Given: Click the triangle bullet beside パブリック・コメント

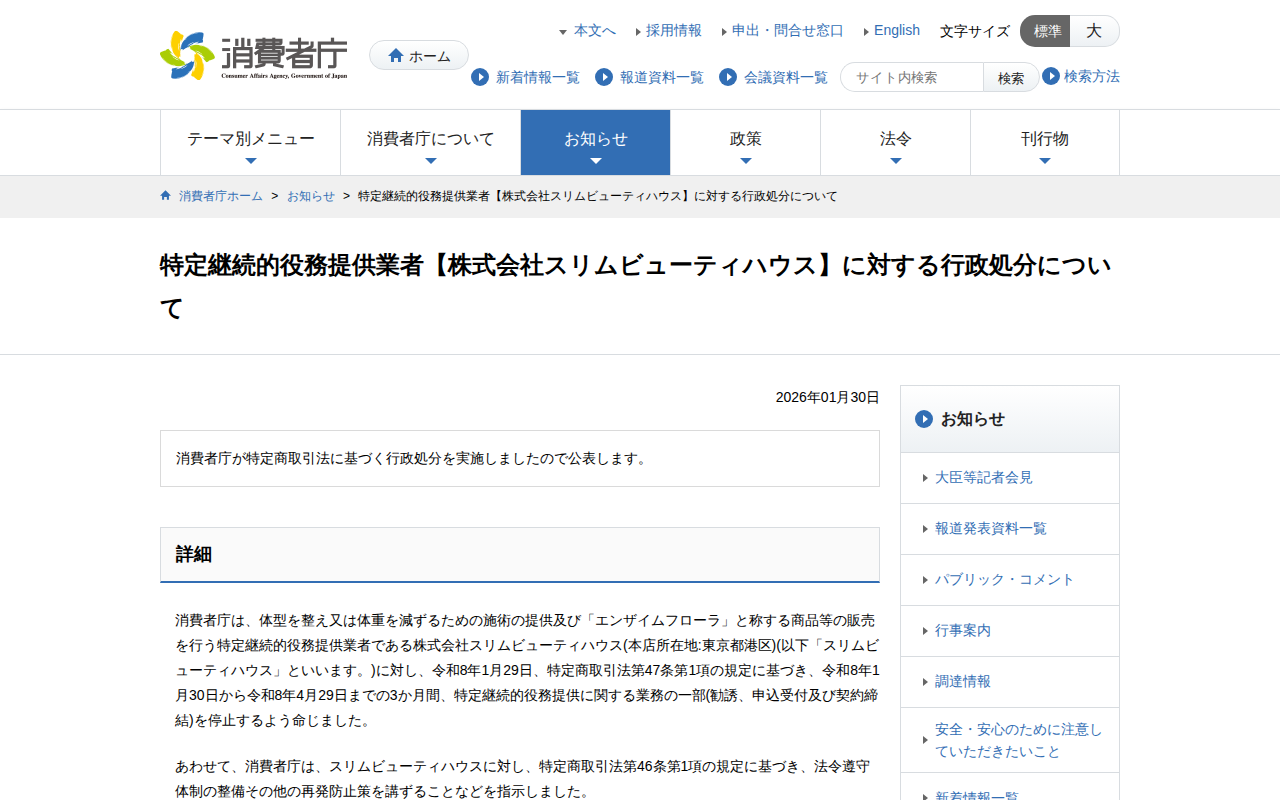Looking at the screenshot, I should pos(926,580).
